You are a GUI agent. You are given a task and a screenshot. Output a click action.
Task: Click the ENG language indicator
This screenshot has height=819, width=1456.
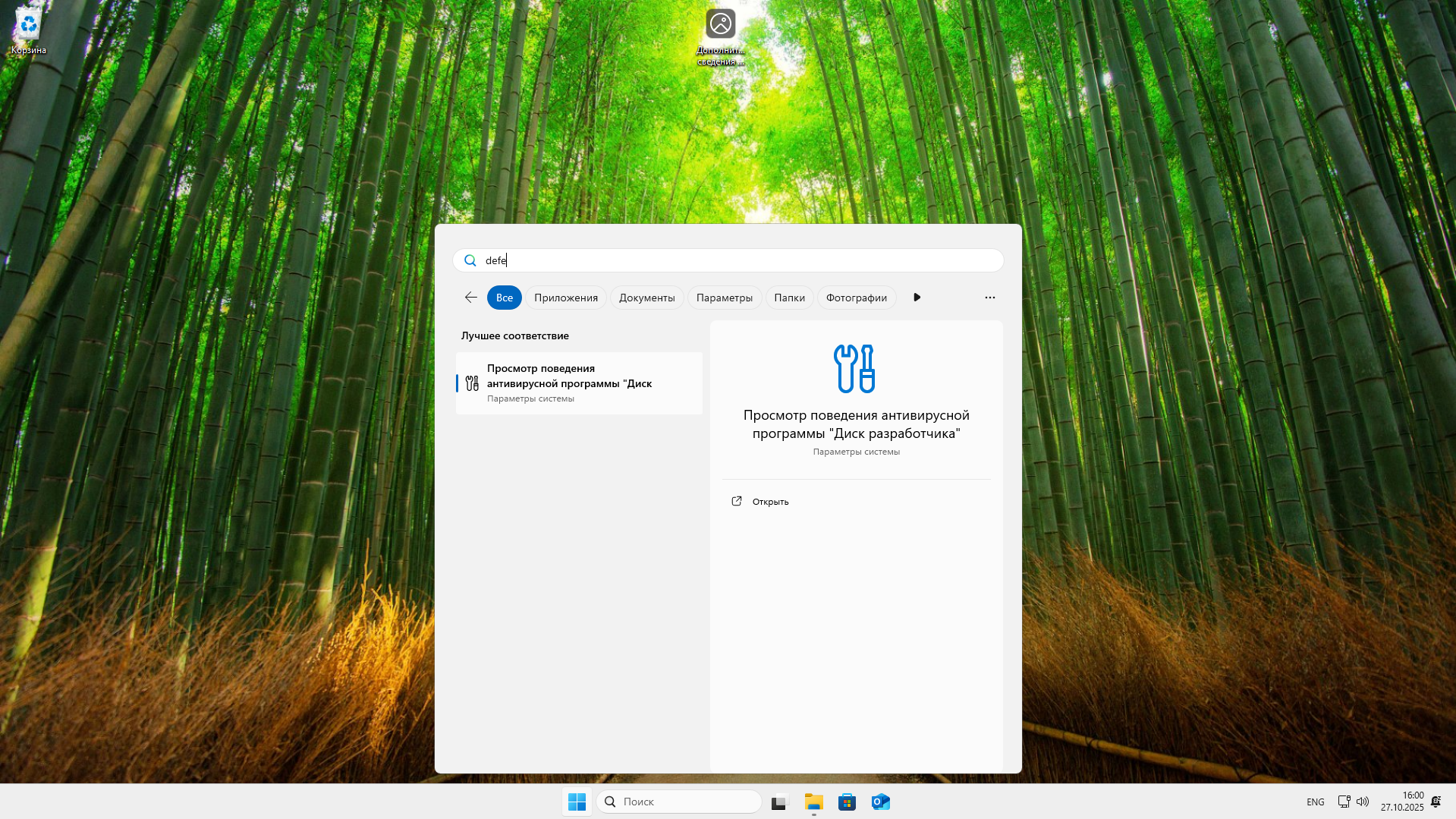pyautogui.click(x=1315, y=801)
